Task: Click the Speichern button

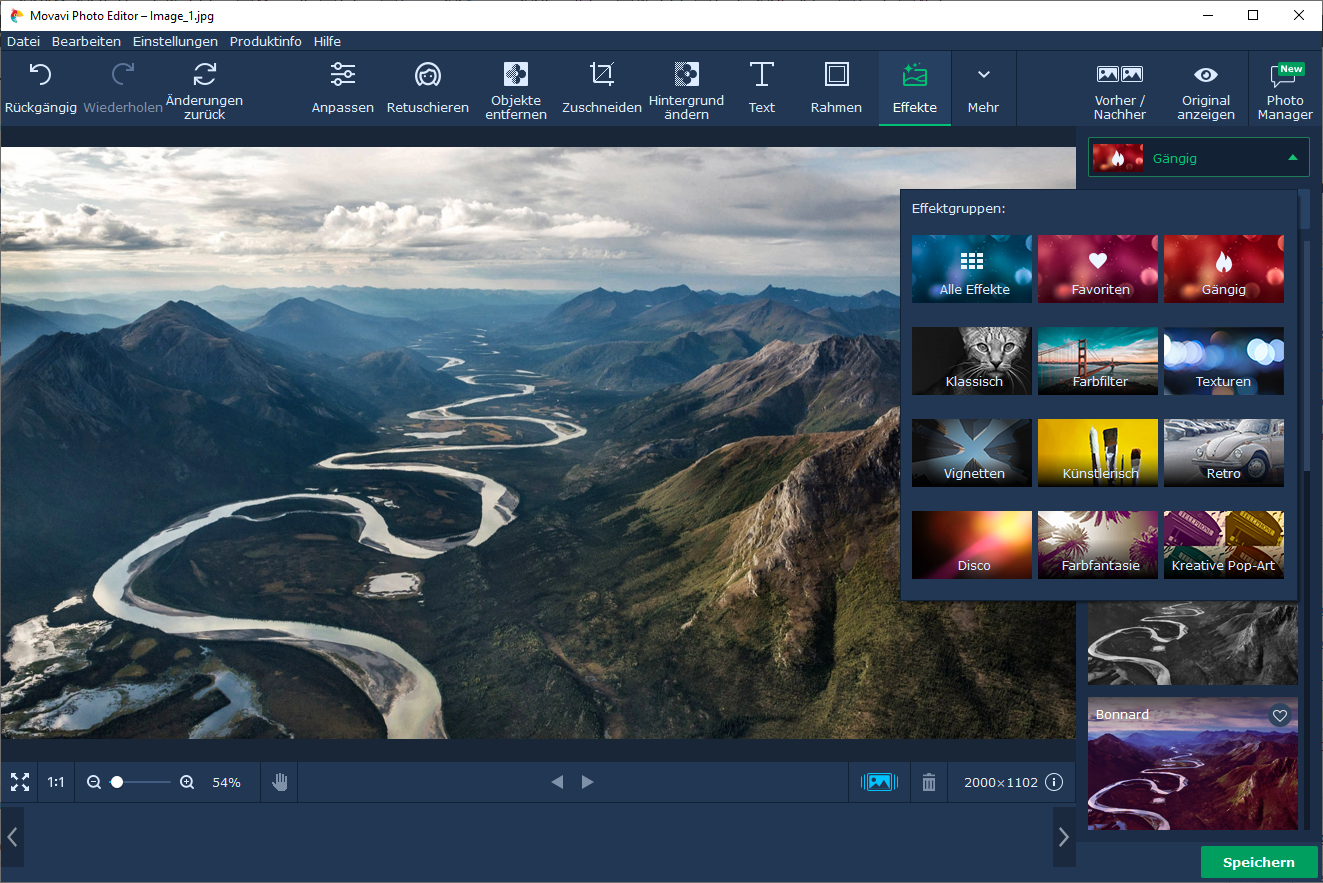Action: click(1258, 862)
